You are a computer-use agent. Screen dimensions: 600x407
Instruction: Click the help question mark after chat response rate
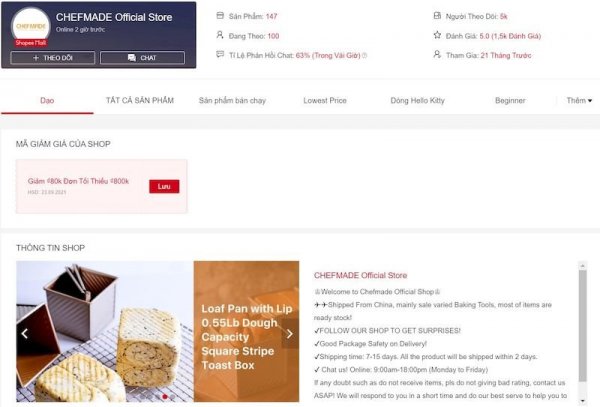[x=364, y=55]
